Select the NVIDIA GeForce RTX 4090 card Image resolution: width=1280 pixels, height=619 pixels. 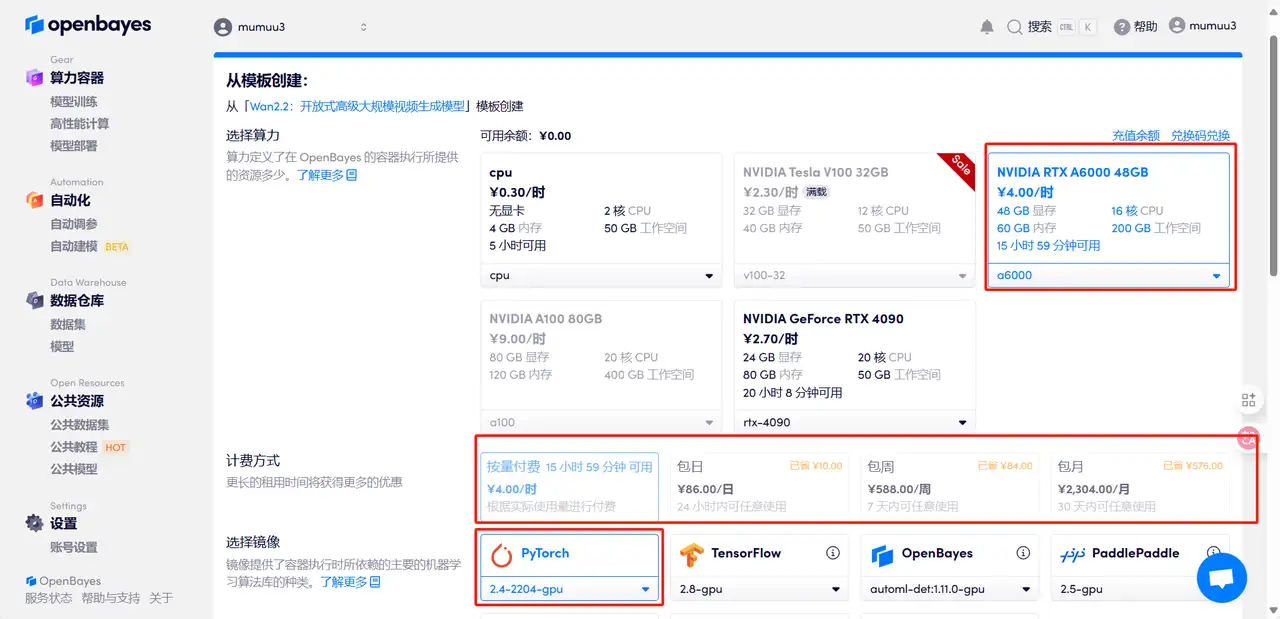coord(854,367)
